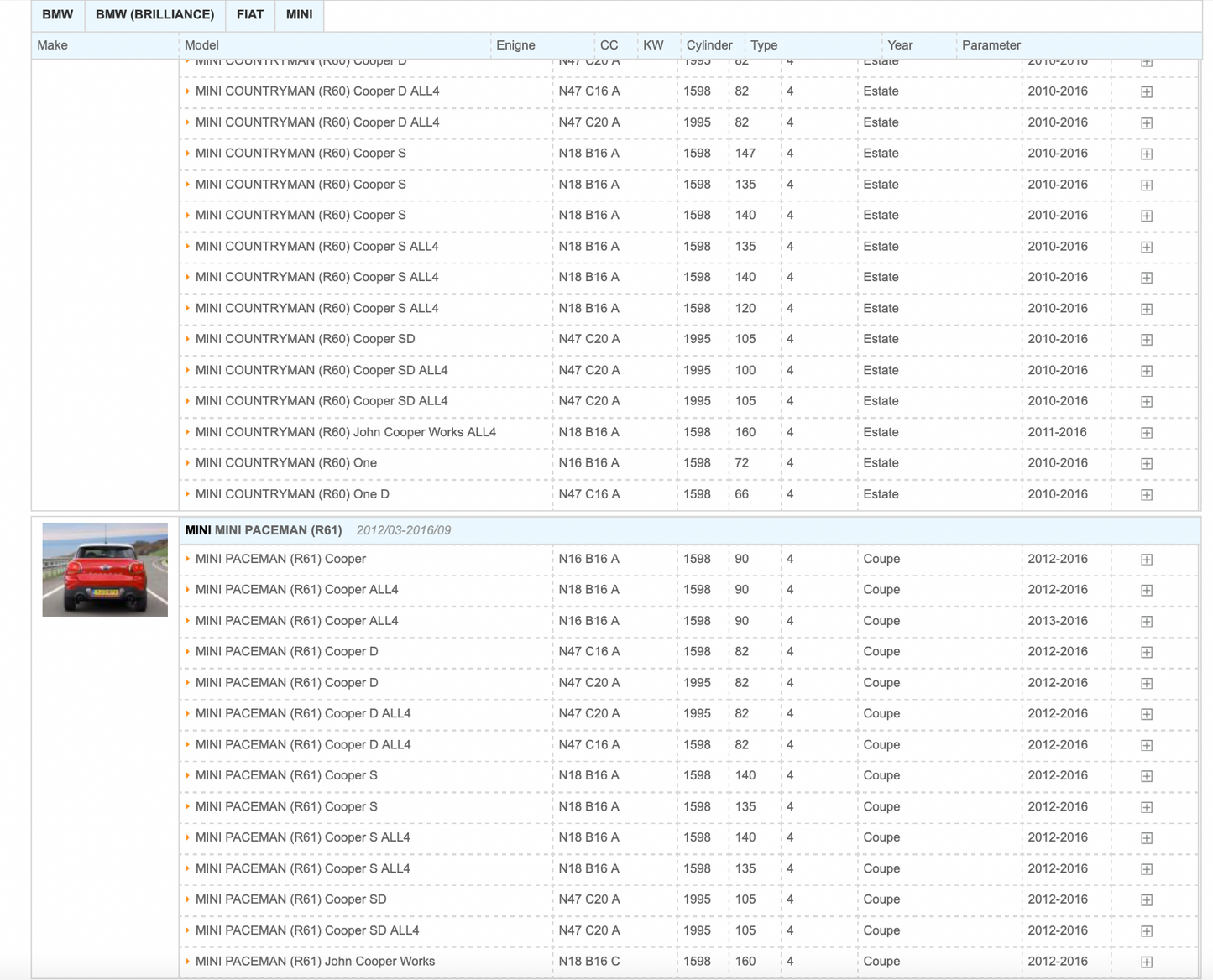
Task: Select the MINI tab
Action: [299, 15]
